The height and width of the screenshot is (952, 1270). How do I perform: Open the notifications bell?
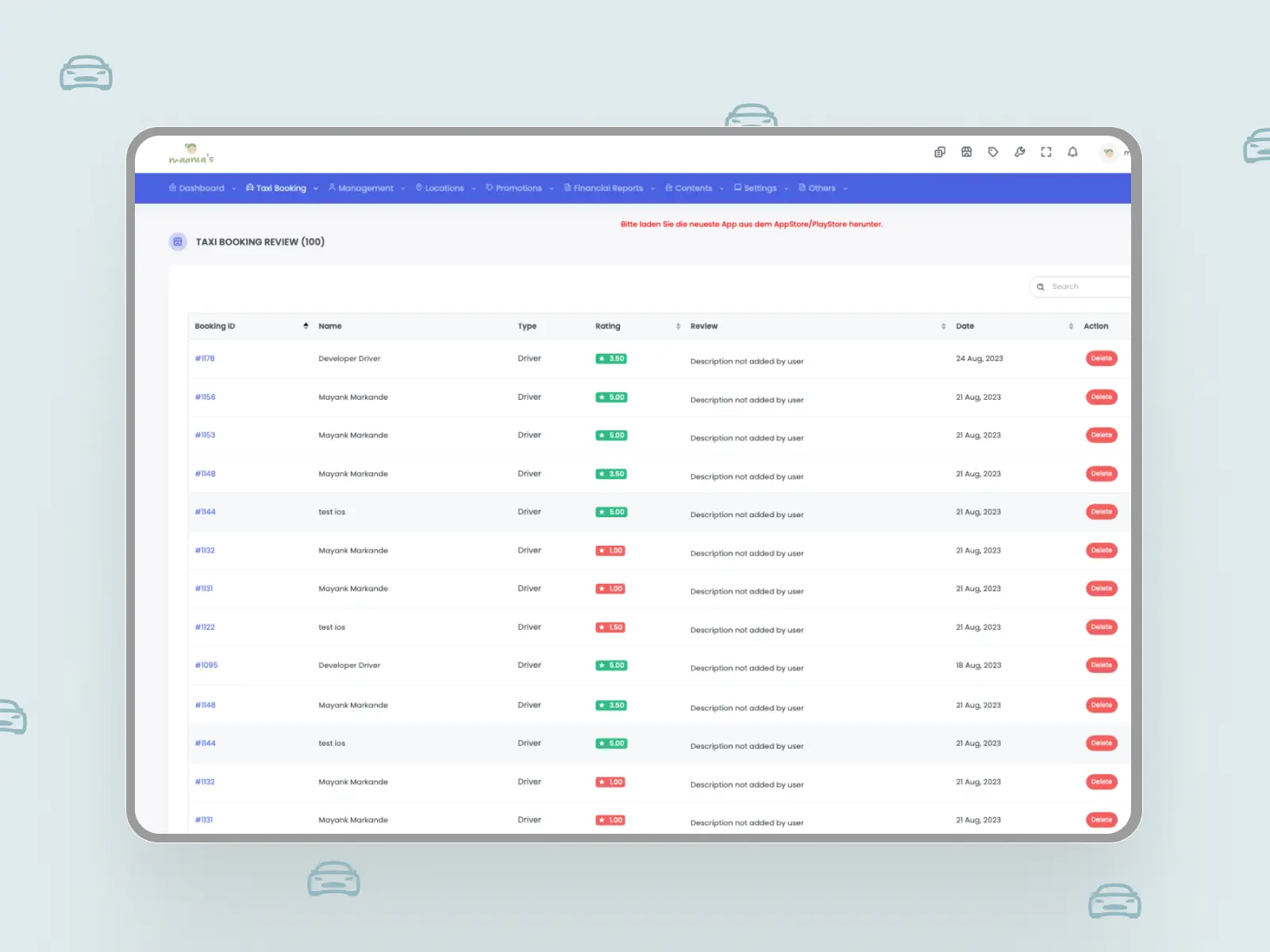(1072, 152)
